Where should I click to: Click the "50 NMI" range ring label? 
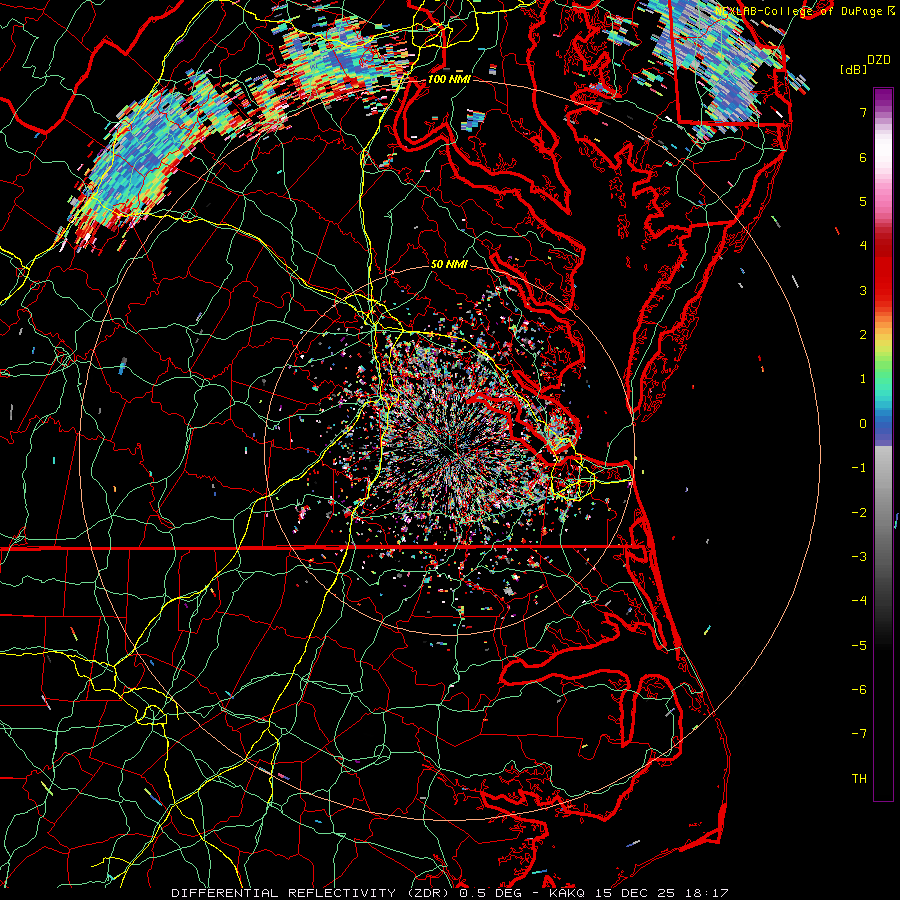[x=449, y=265]
